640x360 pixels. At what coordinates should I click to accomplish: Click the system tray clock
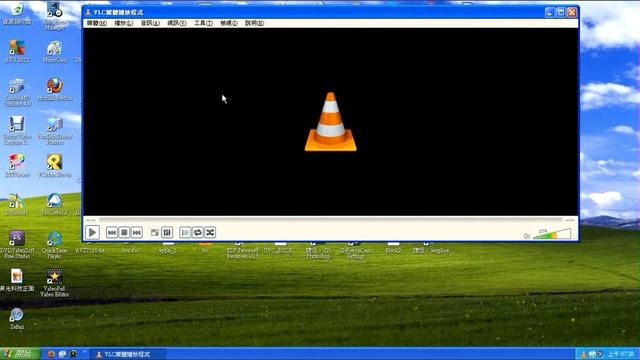[621, 354]
